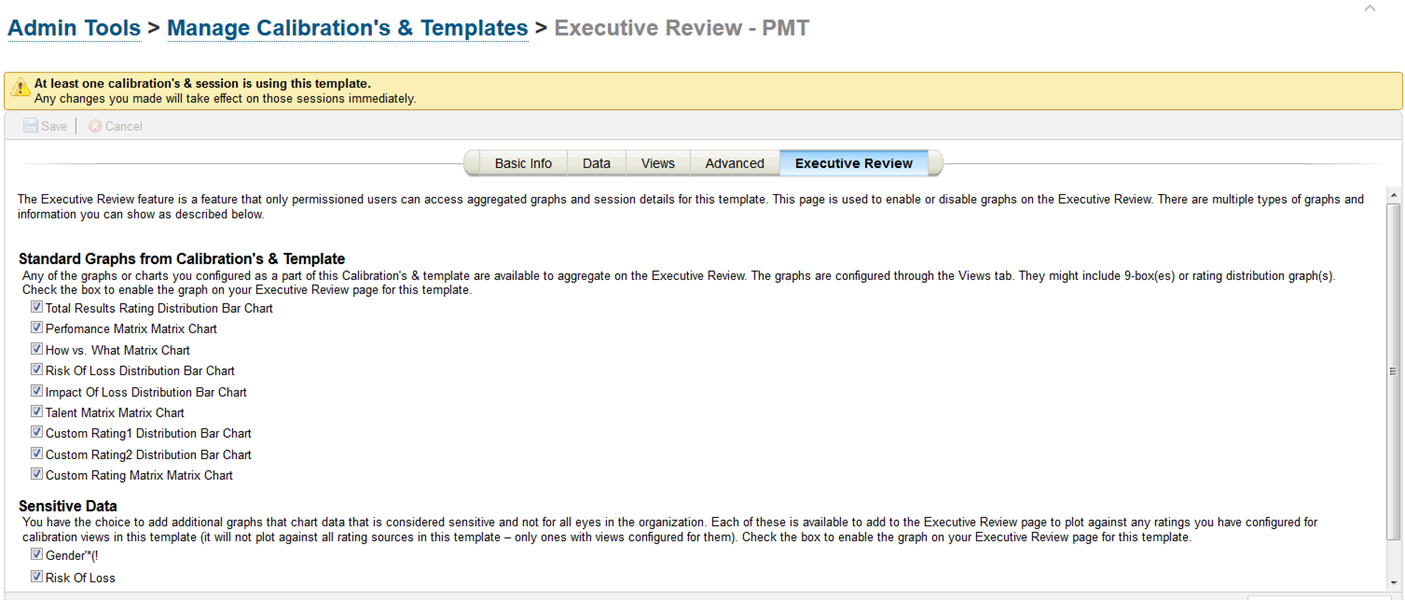Click the Cancel red circle icon
The width and height of the screenshot is (1405, 600).
point(95,126)
